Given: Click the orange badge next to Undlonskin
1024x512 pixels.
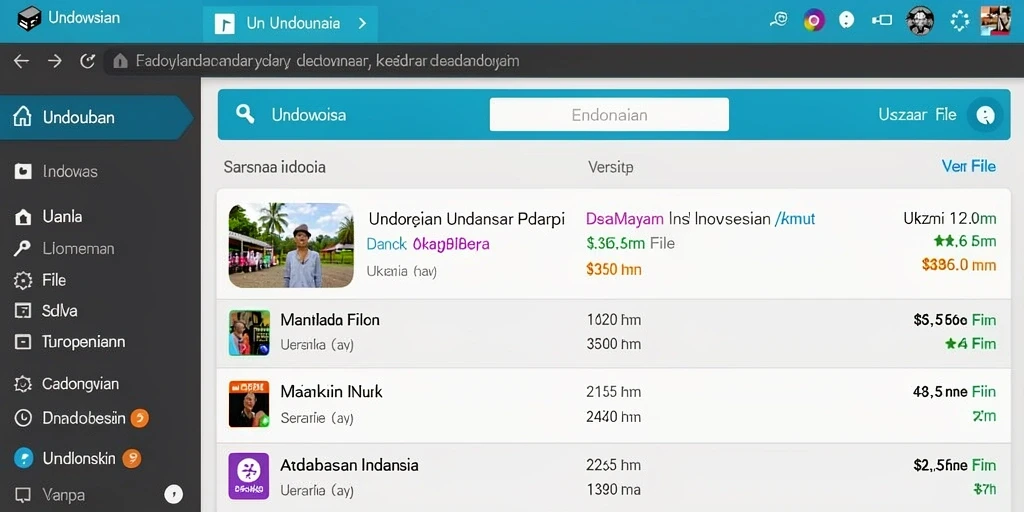Looking at the screenshot, I should (131, 458).
